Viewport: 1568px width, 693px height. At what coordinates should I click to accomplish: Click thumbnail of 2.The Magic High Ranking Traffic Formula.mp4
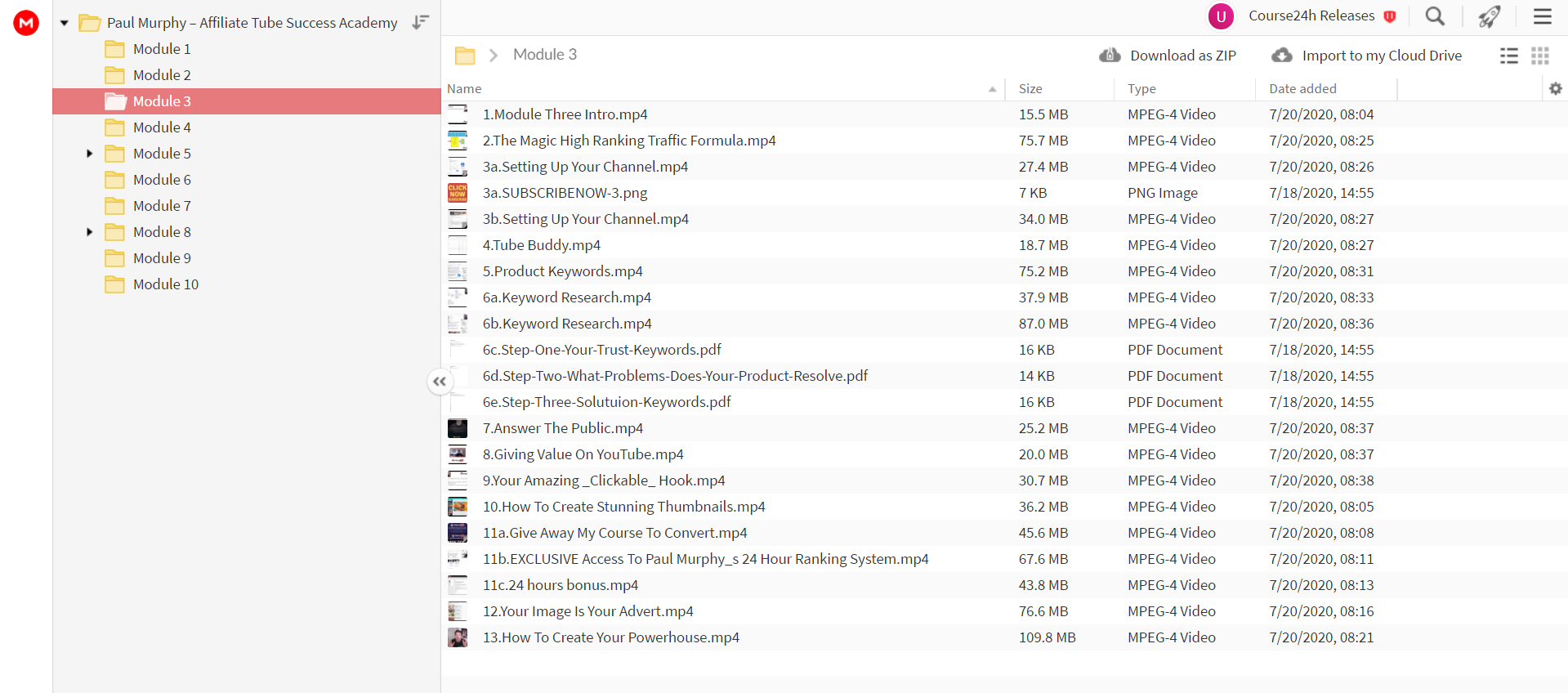[458, 141]
